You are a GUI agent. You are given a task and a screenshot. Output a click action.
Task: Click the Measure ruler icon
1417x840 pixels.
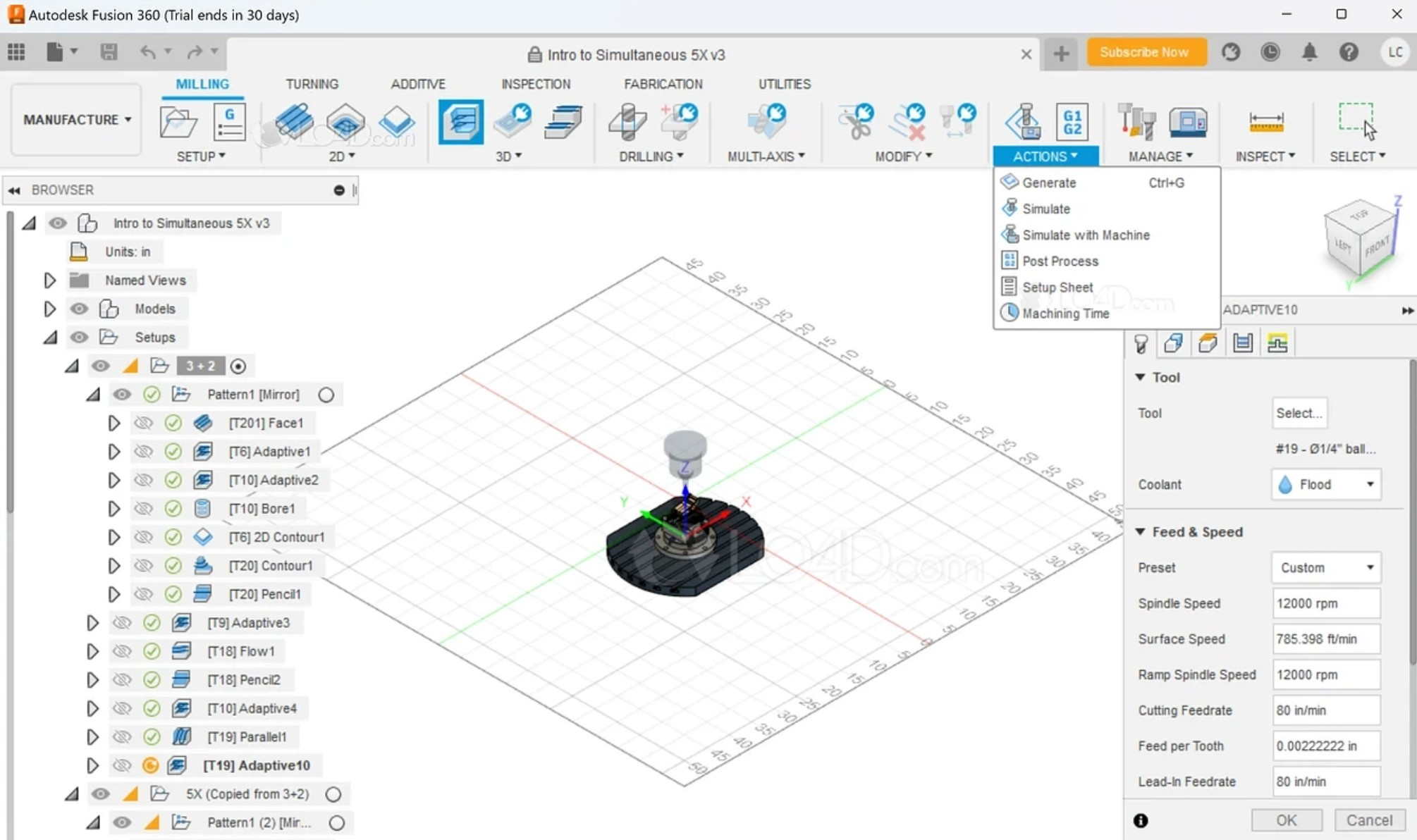point(1266,122)
